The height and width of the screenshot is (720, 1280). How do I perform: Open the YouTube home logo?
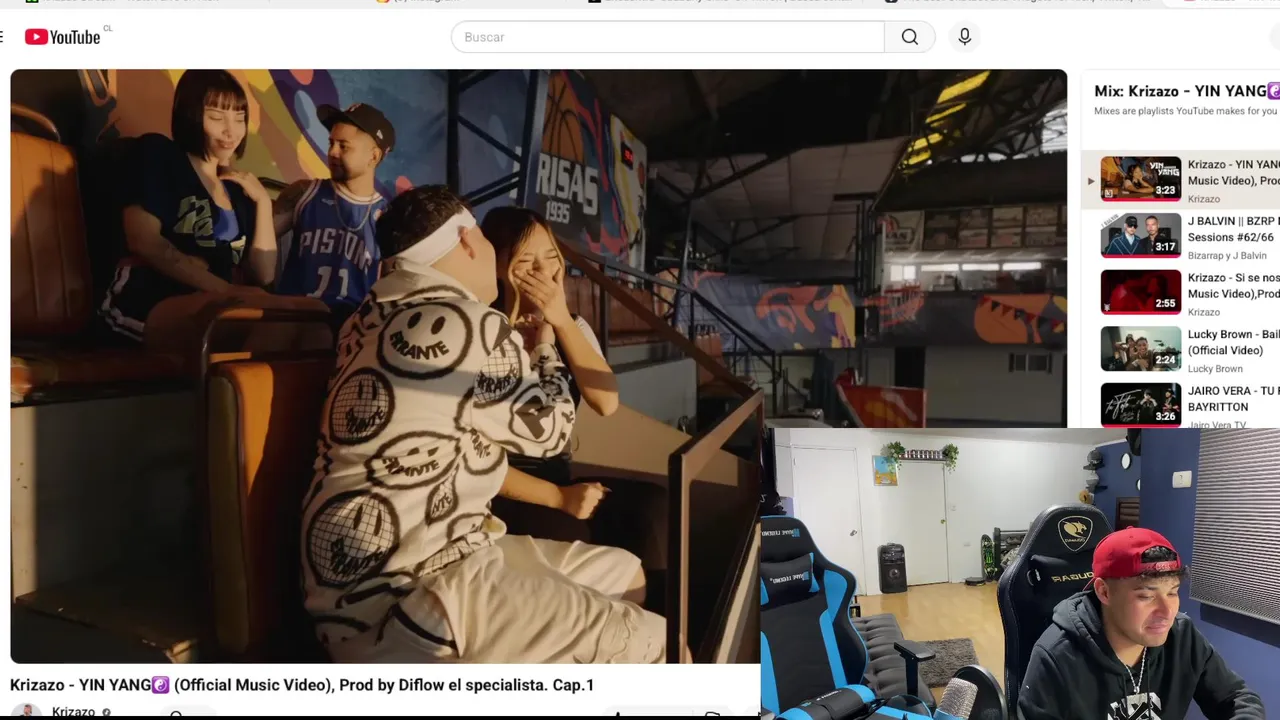pyautogui.click(x=62, y=37)
